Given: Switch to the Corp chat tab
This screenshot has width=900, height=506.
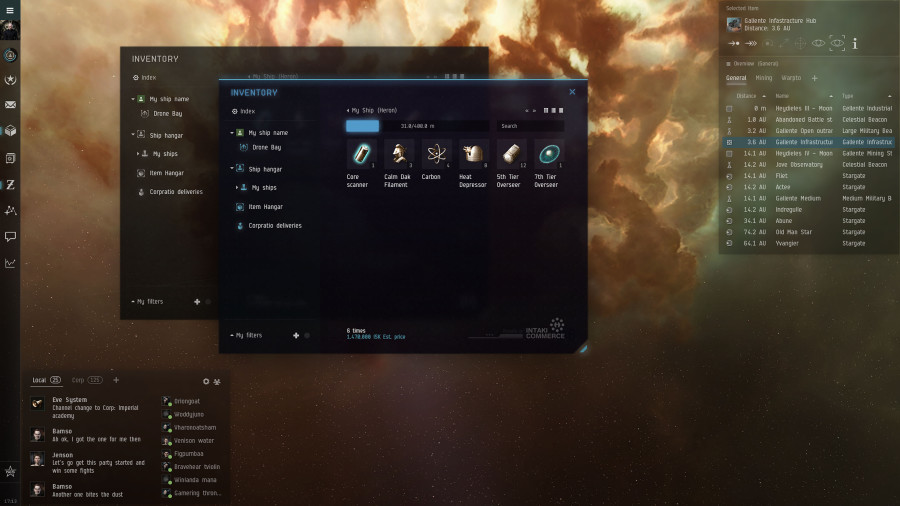Looking at the screenshot, I should (78, 380).
